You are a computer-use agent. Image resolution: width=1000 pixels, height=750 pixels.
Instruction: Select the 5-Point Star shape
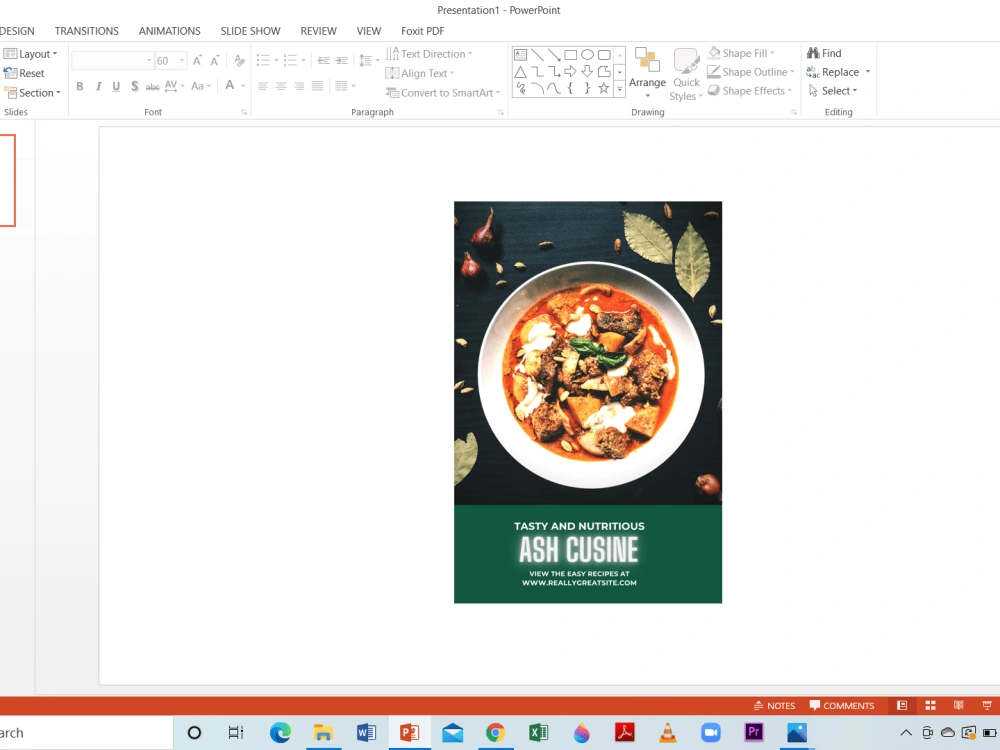coord(604,89)
